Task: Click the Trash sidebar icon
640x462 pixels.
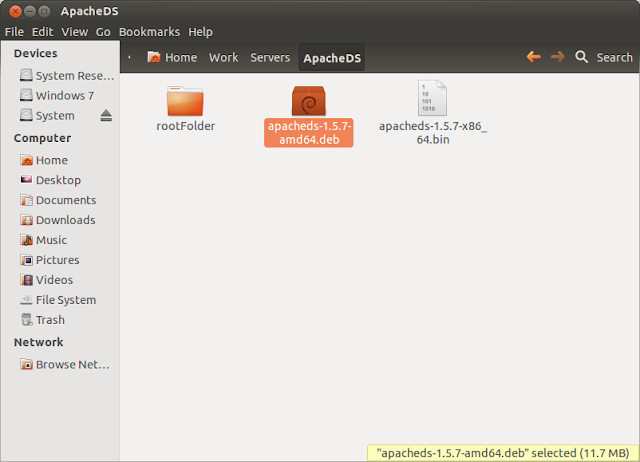Action: (27, 320)
